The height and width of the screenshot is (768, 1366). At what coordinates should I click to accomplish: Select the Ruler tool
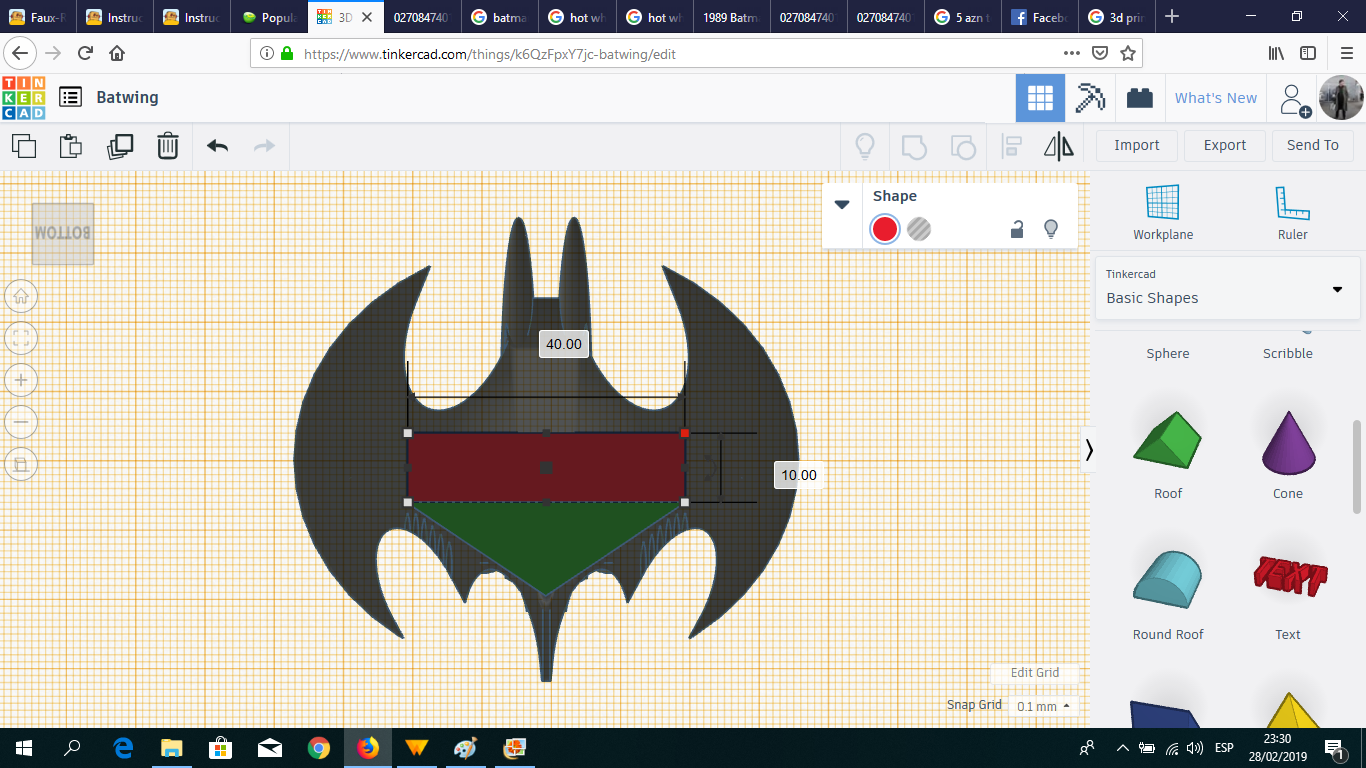(x=1292, y=213)
